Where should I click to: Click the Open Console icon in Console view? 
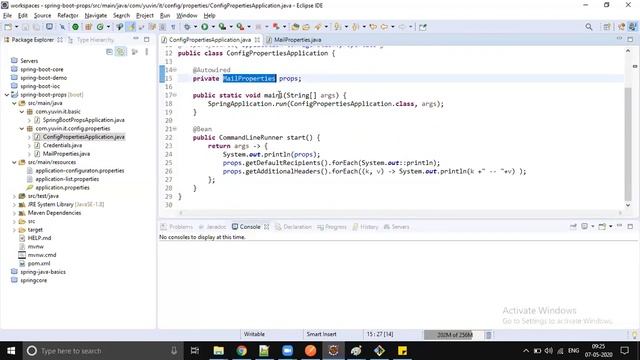pos(602,227)
